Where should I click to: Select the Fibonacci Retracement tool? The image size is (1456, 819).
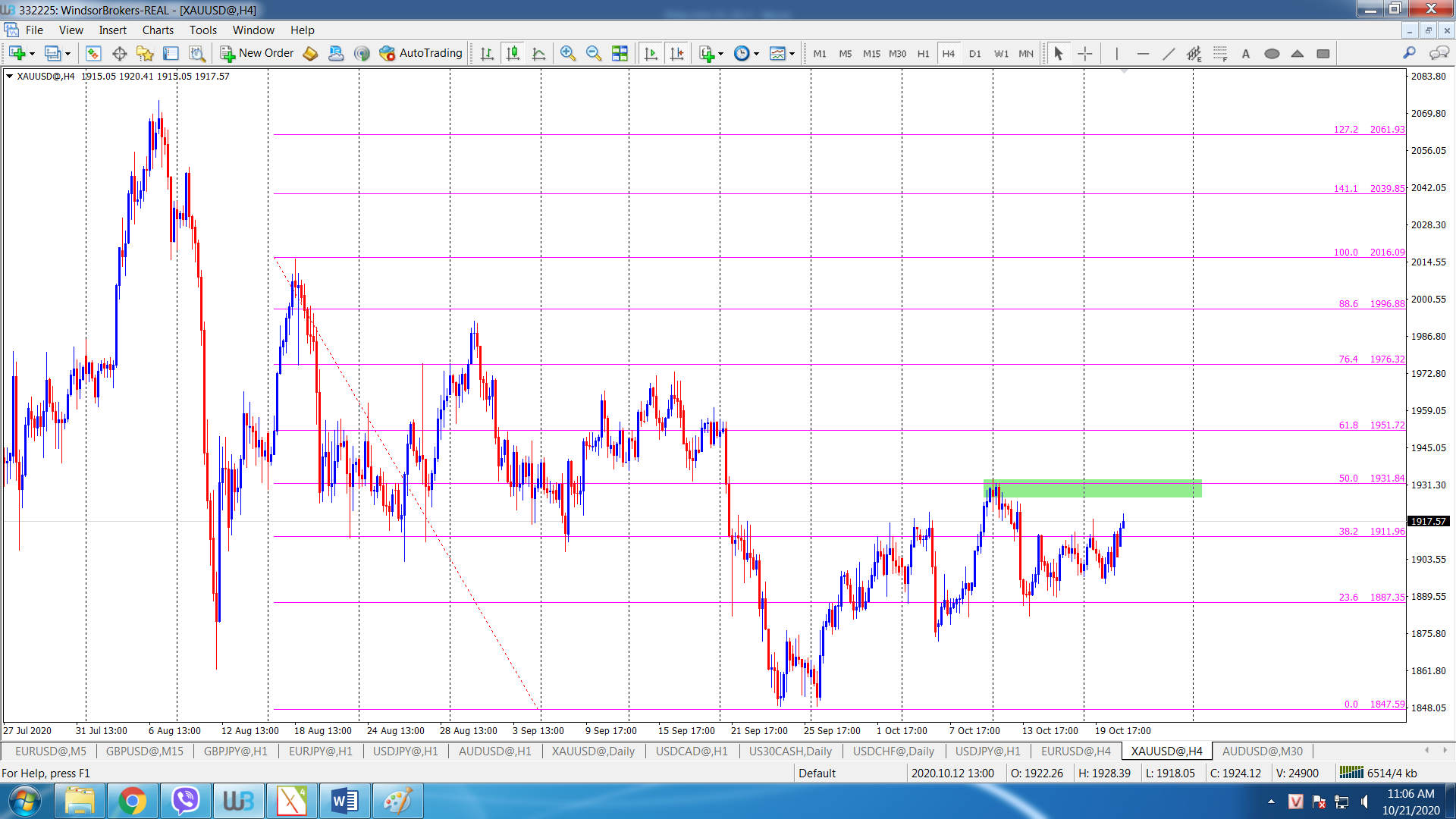(1220, 53)
